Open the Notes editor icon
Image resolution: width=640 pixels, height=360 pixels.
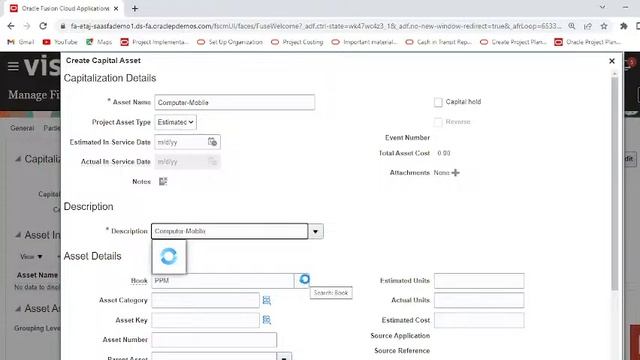pos(163,181)
